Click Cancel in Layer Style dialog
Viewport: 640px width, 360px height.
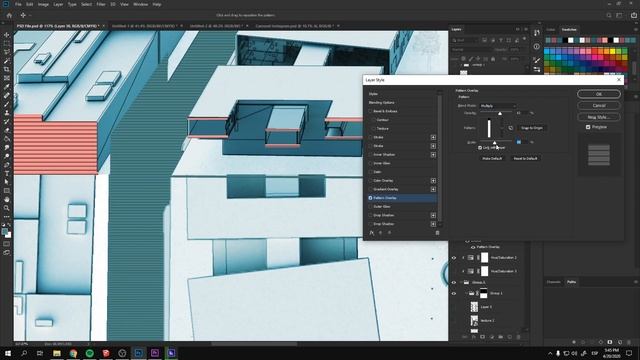[x=599, y=106]
